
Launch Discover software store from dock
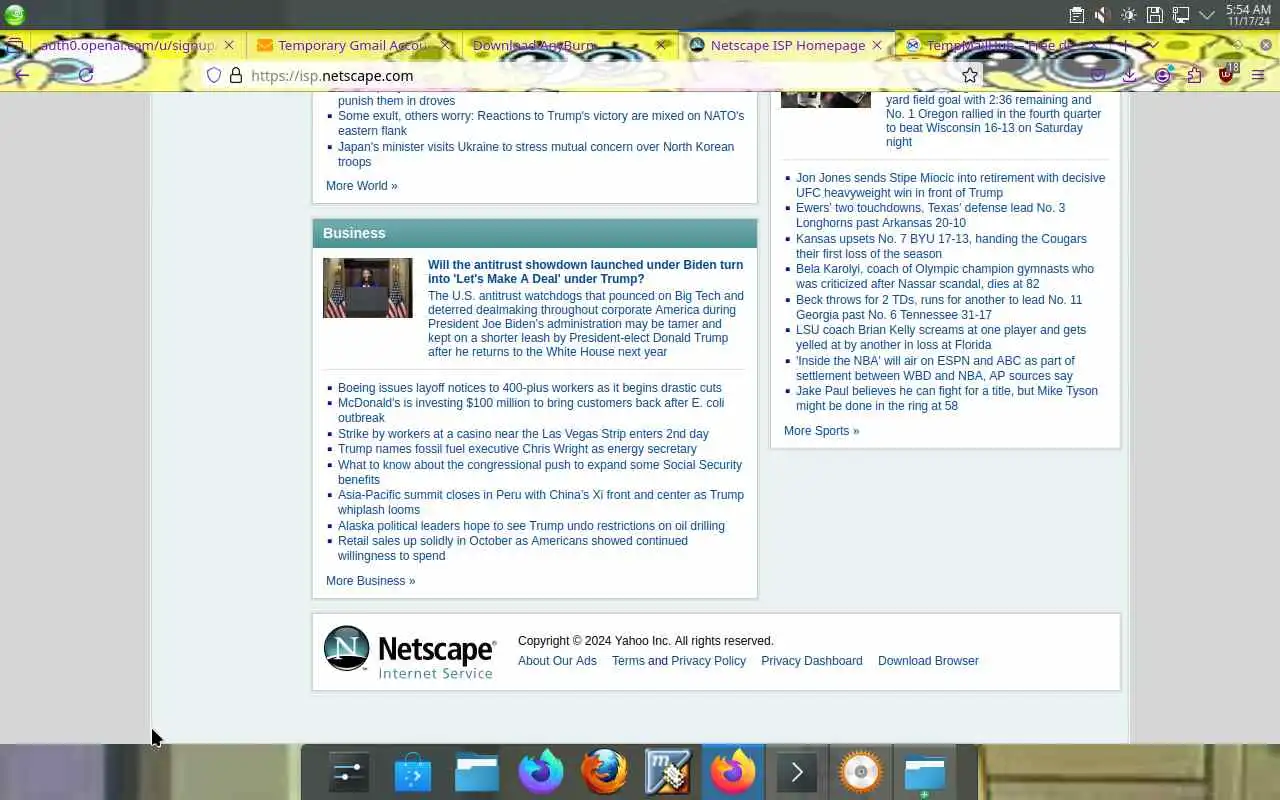(x=412, y=772)
